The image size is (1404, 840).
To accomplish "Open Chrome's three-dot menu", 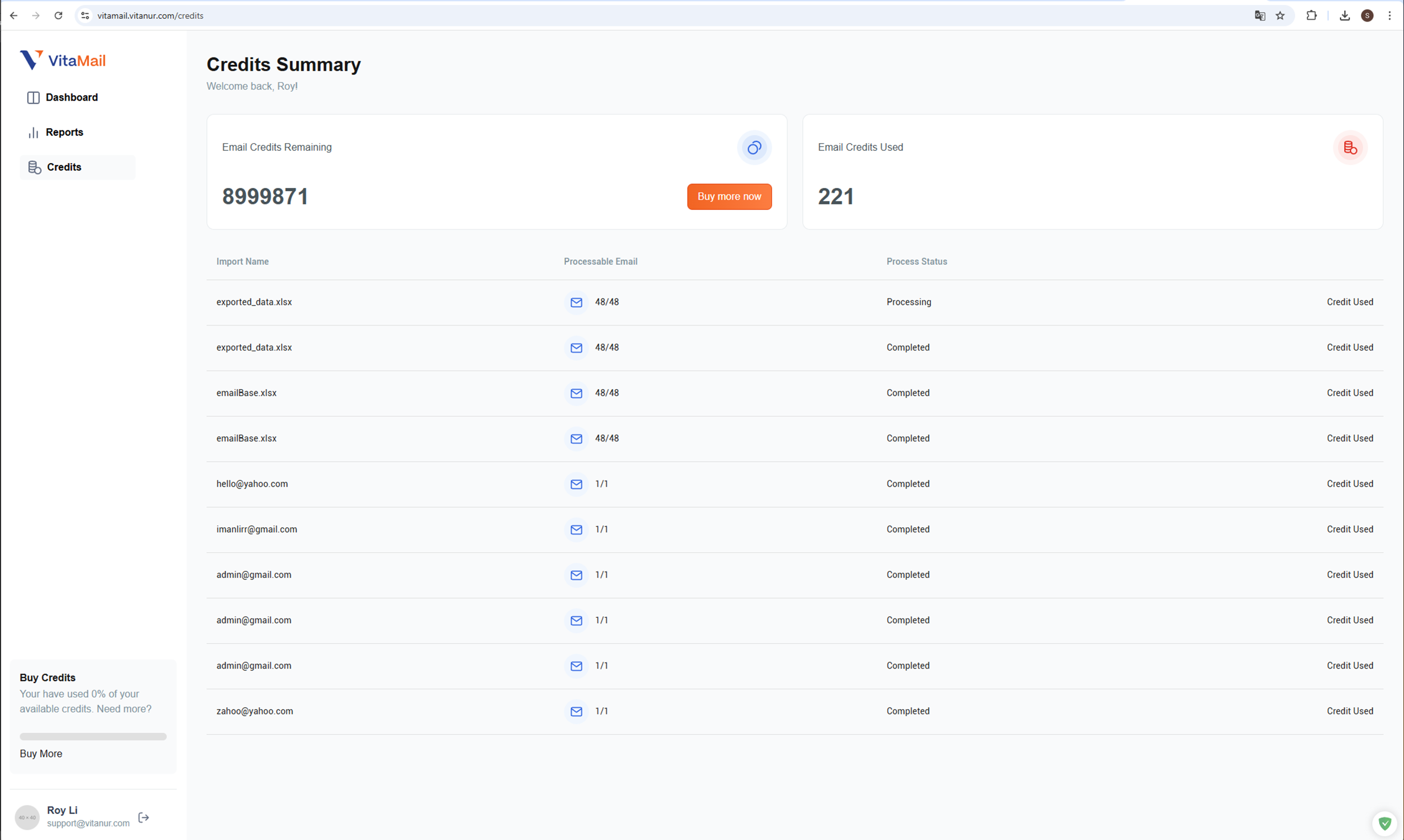I will point(1389,16).
